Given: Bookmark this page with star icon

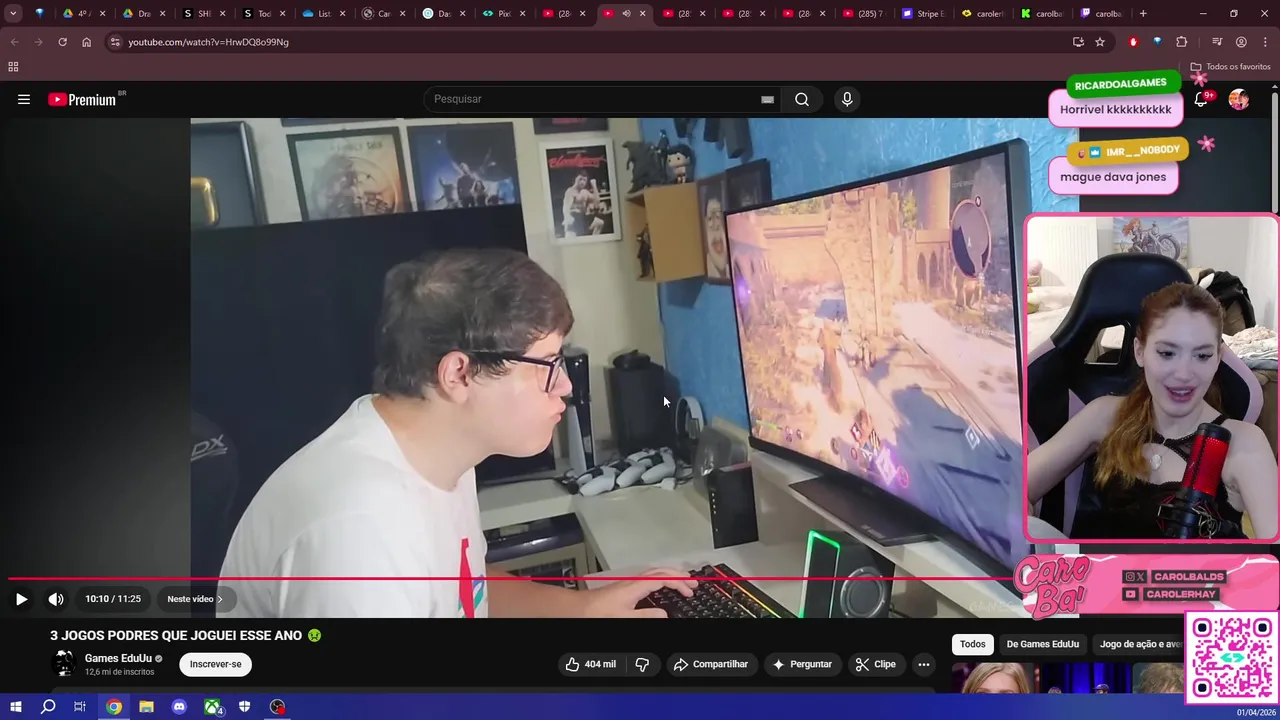Looking at the screenshot, I should 1100,42.
